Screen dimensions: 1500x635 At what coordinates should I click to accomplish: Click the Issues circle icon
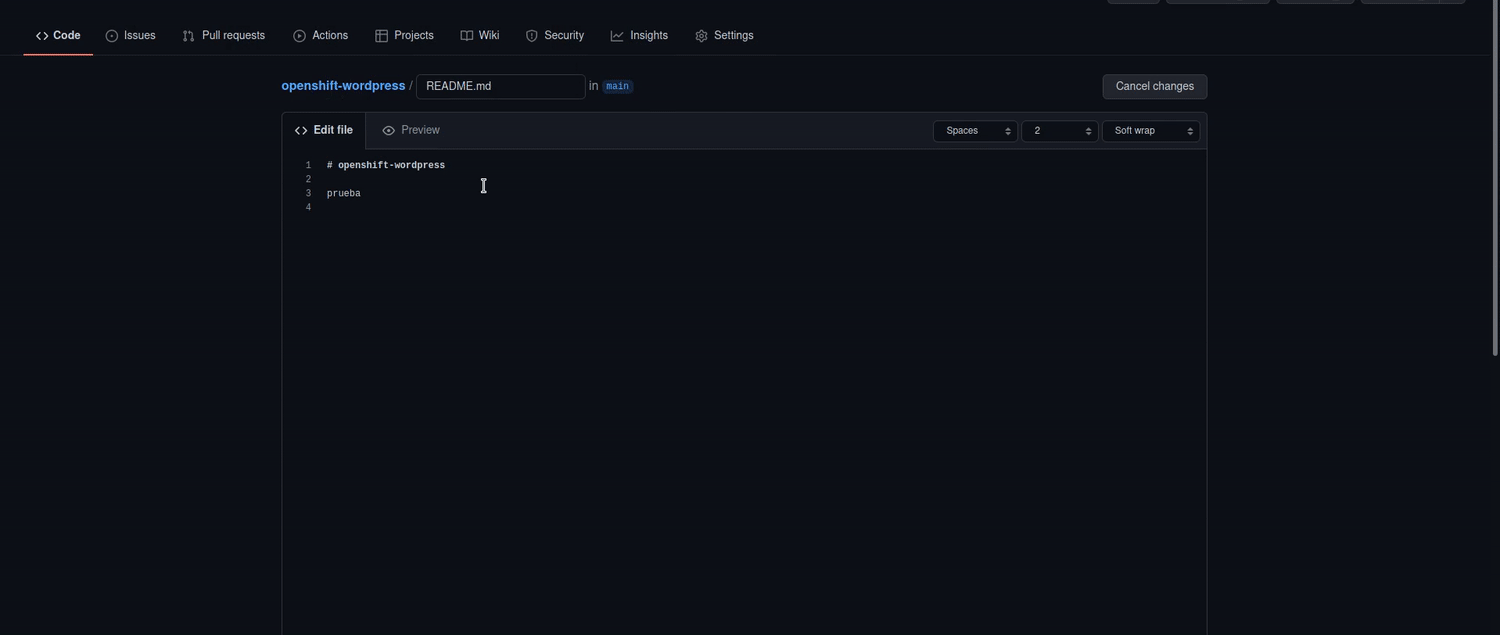coord(112,36)
